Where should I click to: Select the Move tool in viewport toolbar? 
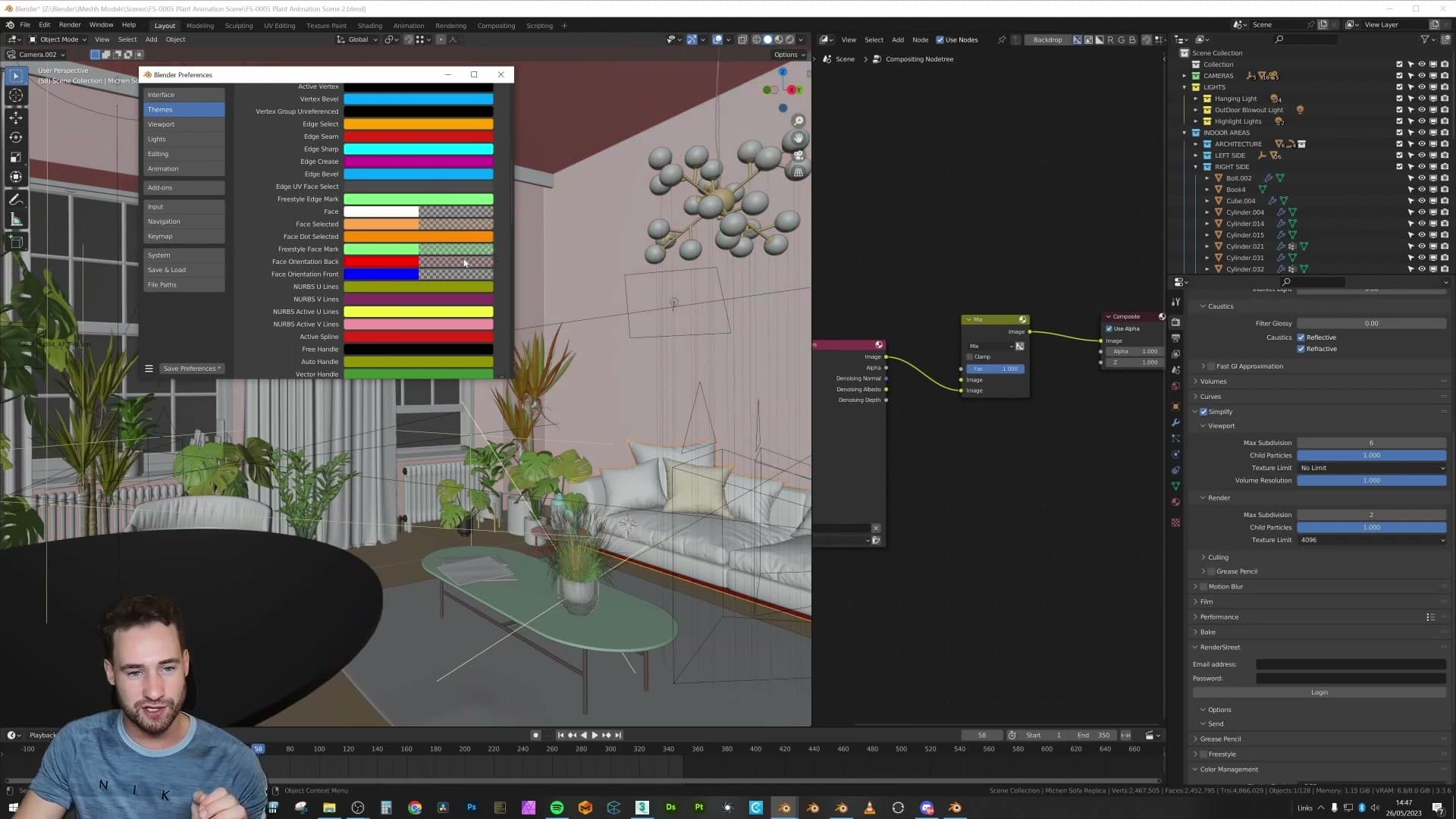pyautogui.click(x=15, y=118)
